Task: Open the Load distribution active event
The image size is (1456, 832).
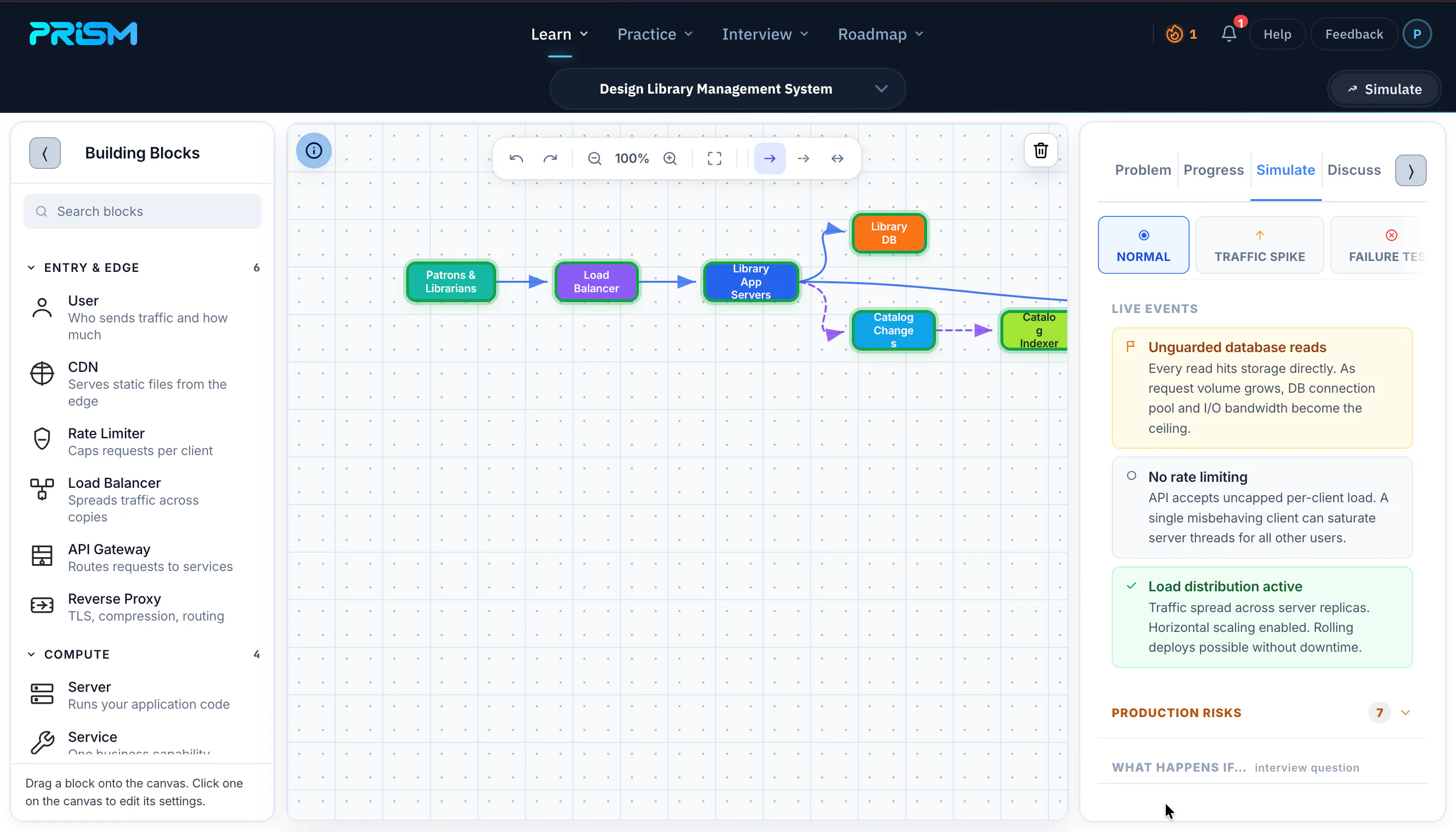Action: point(1262,617)
